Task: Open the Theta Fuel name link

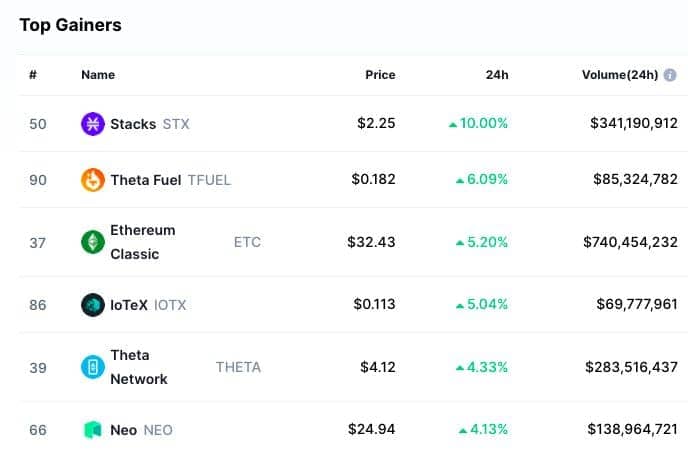Action: click(145, 180)
